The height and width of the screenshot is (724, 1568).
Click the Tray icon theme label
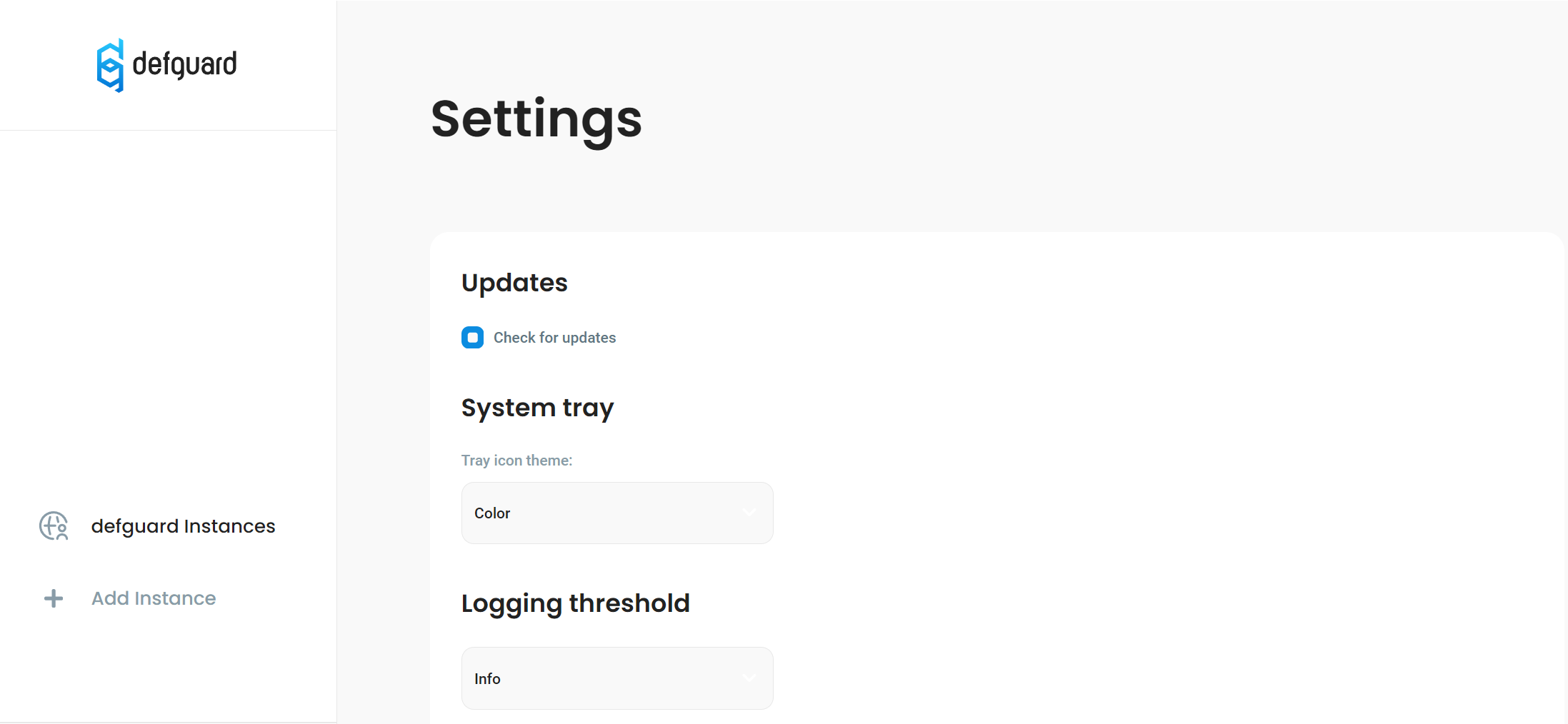[516, 461]
